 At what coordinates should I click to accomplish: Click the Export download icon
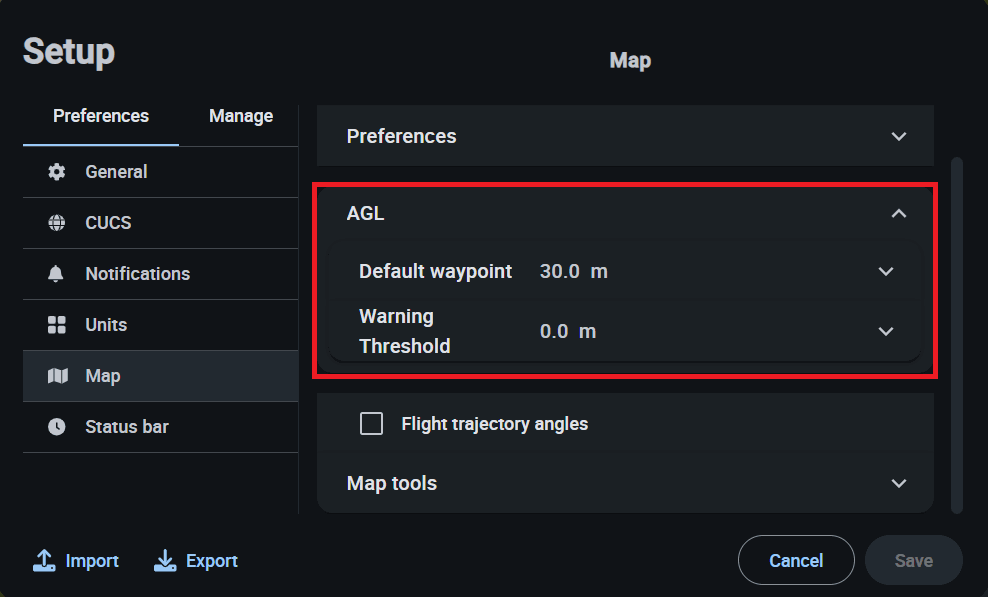pyautogui.click(x=165, y=561)
